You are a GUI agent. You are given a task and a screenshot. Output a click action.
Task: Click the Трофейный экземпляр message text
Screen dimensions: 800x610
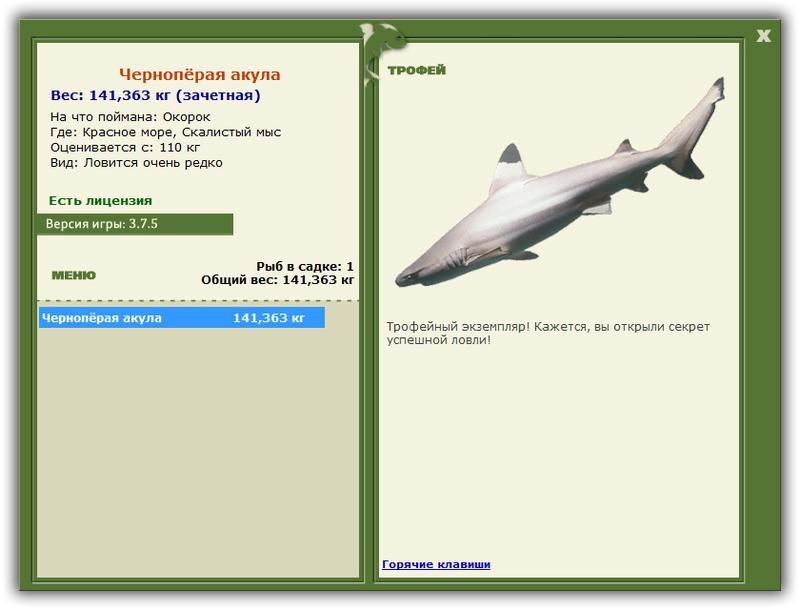pos(548,333)
